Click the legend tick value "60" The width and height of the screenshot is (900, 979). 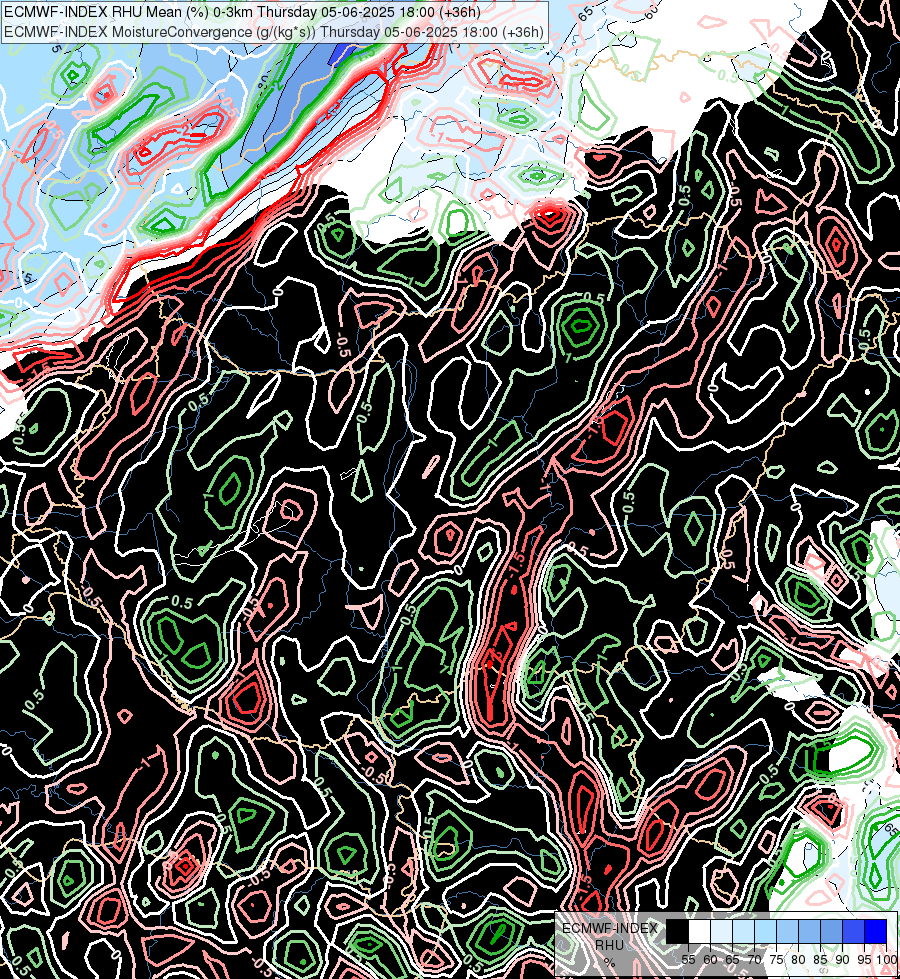pyautogui.click(x=710, y=960)
